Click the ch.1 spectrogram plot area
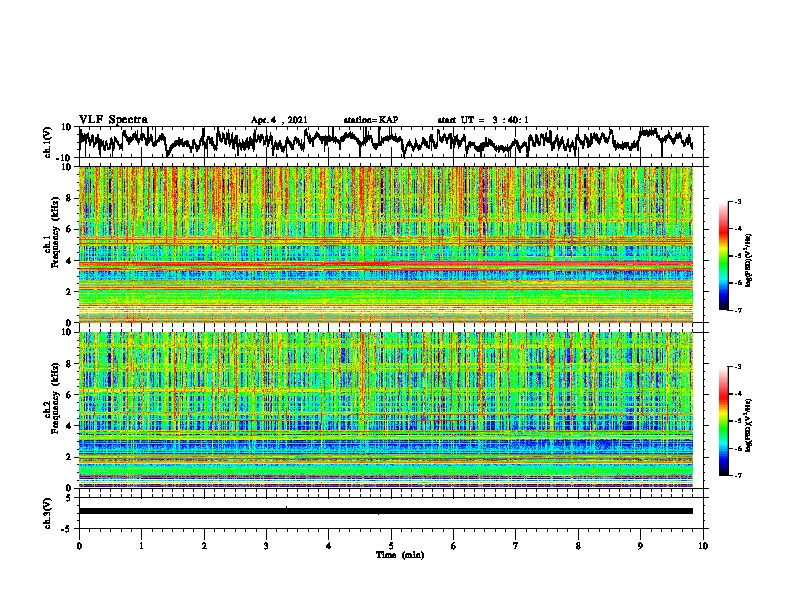Image resolution: width=792 pixels, height=612 pixels. [386, 244]
